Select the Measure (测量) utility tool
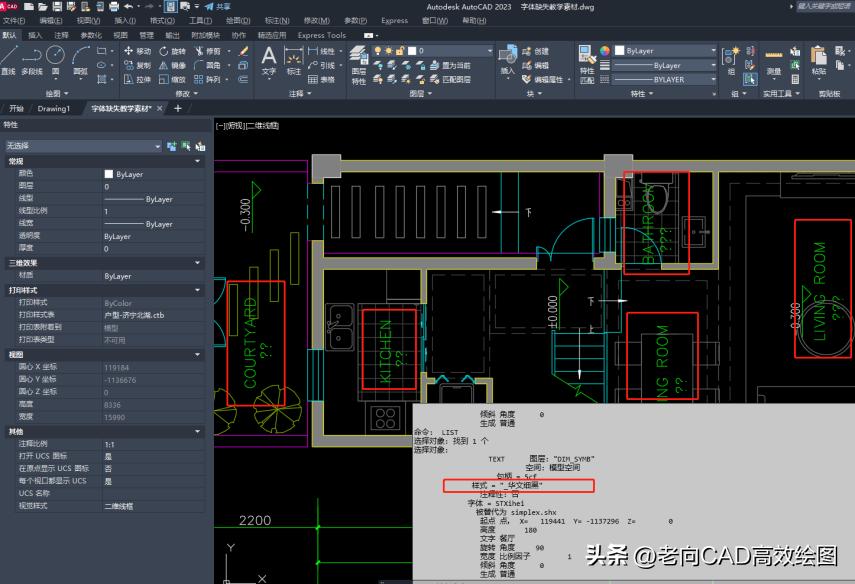Screen dimensions: 855x584 point(774,58)
